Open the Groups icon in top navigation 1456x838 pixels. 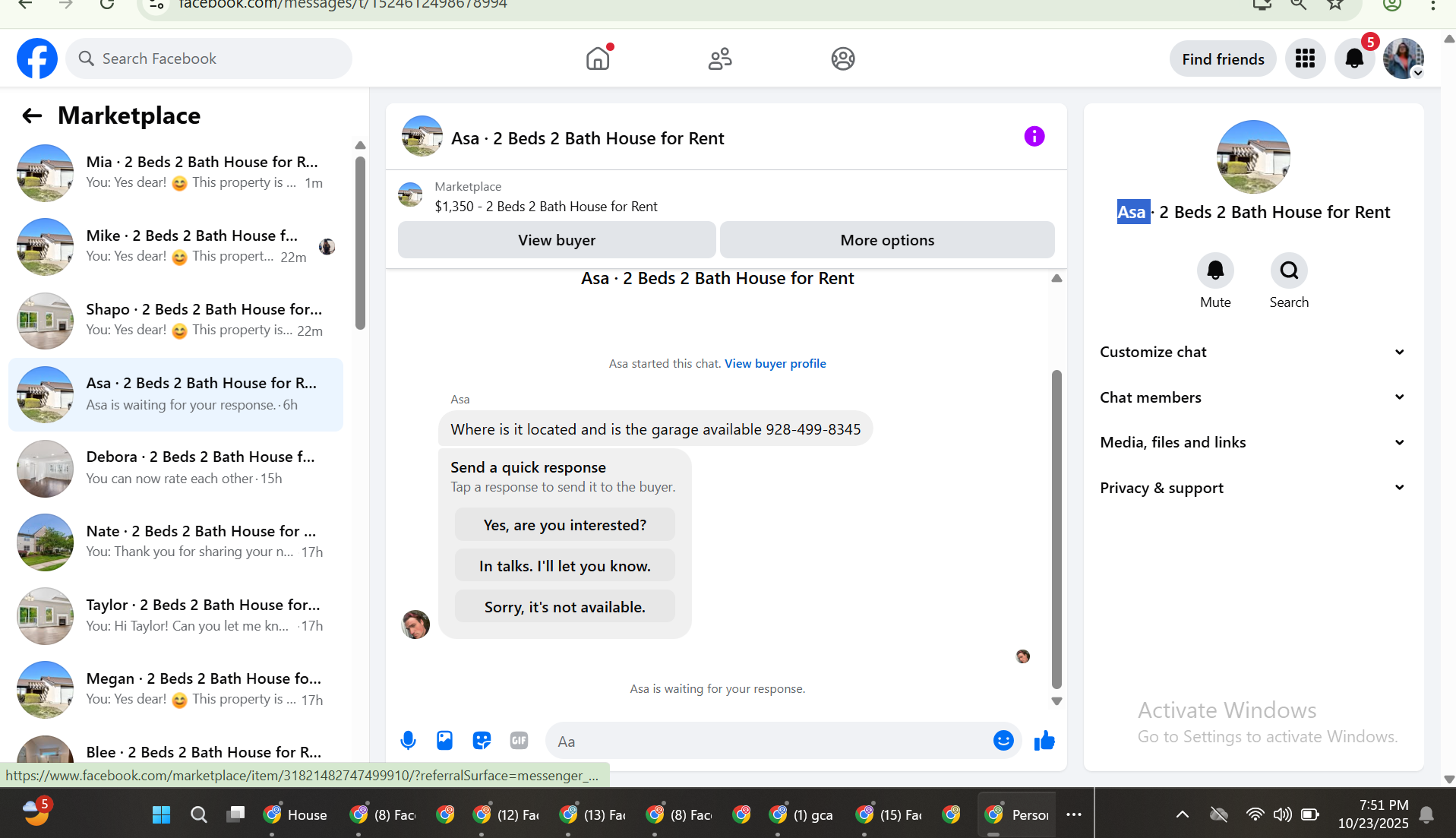point(843,59)
